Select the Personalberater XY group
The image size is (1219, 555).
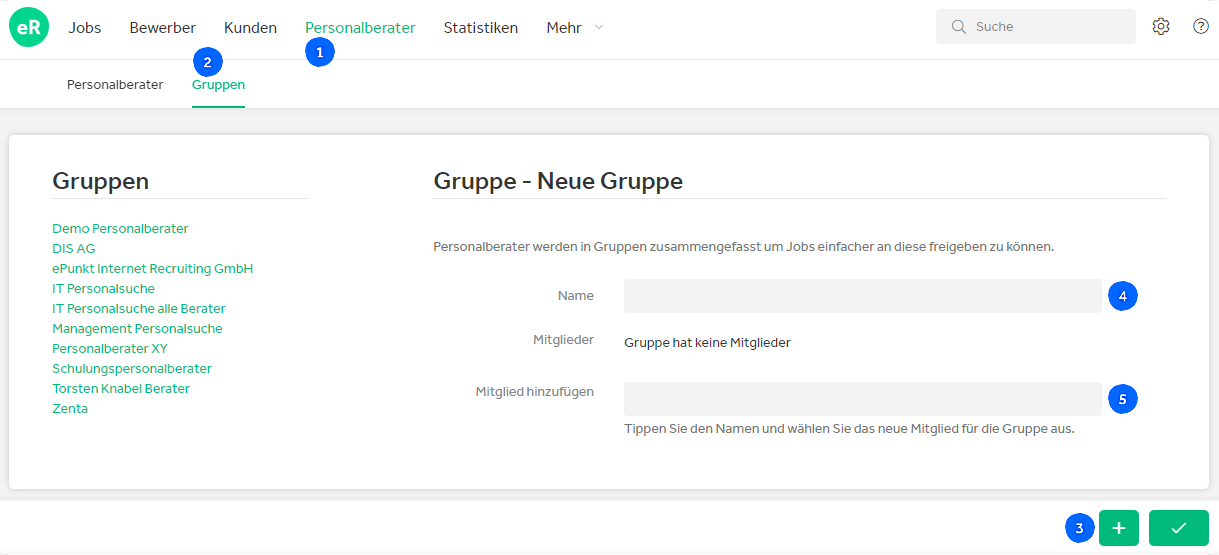click(x=110, y=349)
